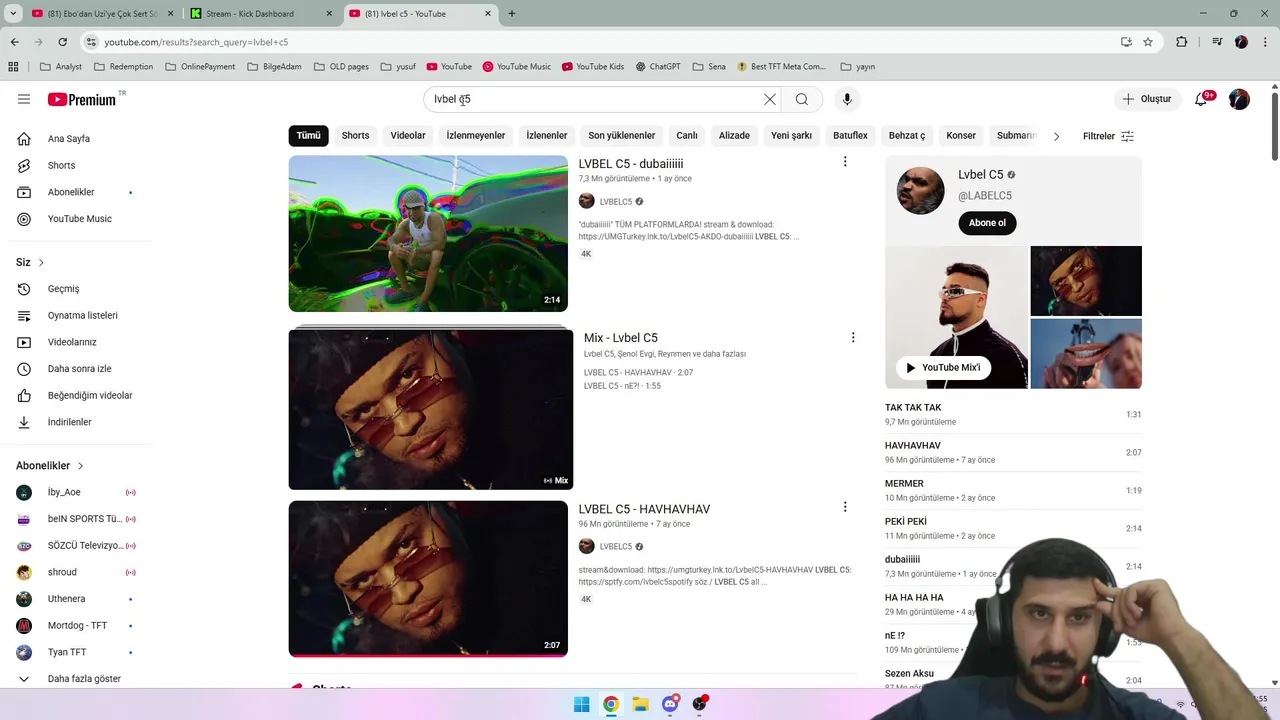Open the Chrome tab search dropdown
The width and height of the screenshot is (1280, 720).
click(13, 14)
